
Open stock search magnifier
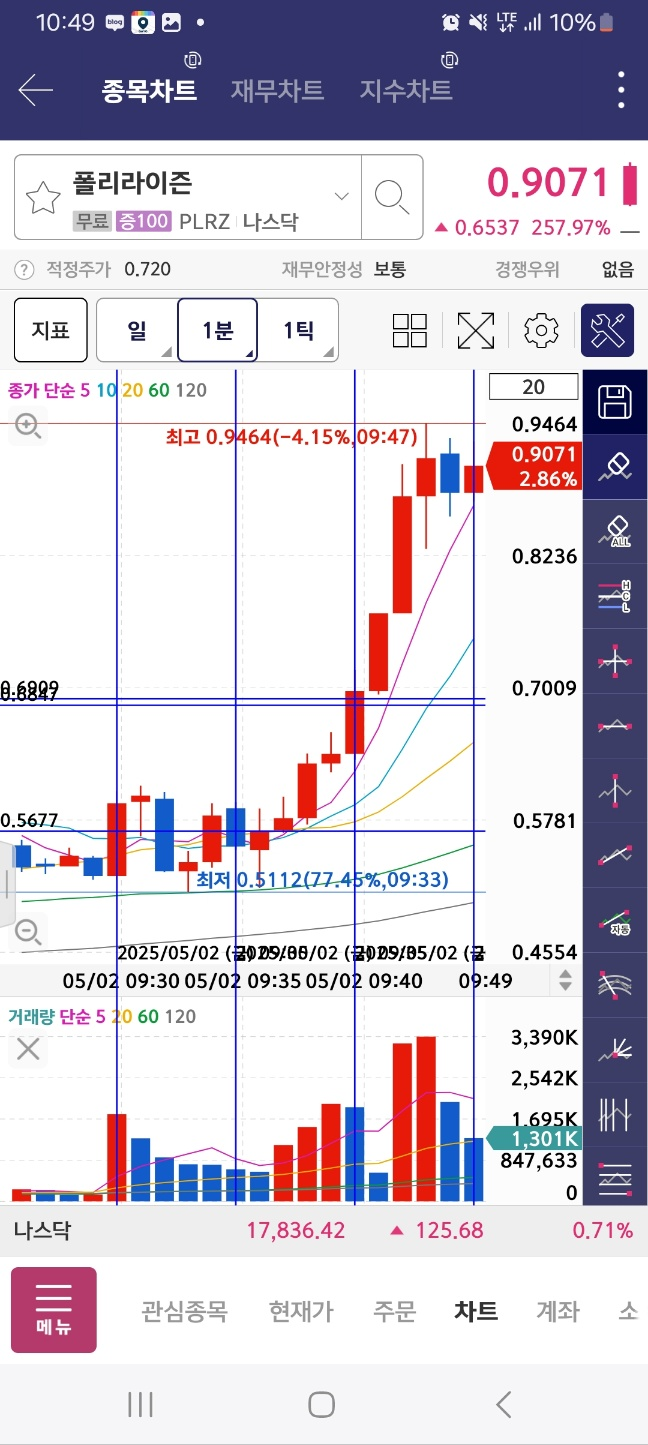[x=392, y=197]
